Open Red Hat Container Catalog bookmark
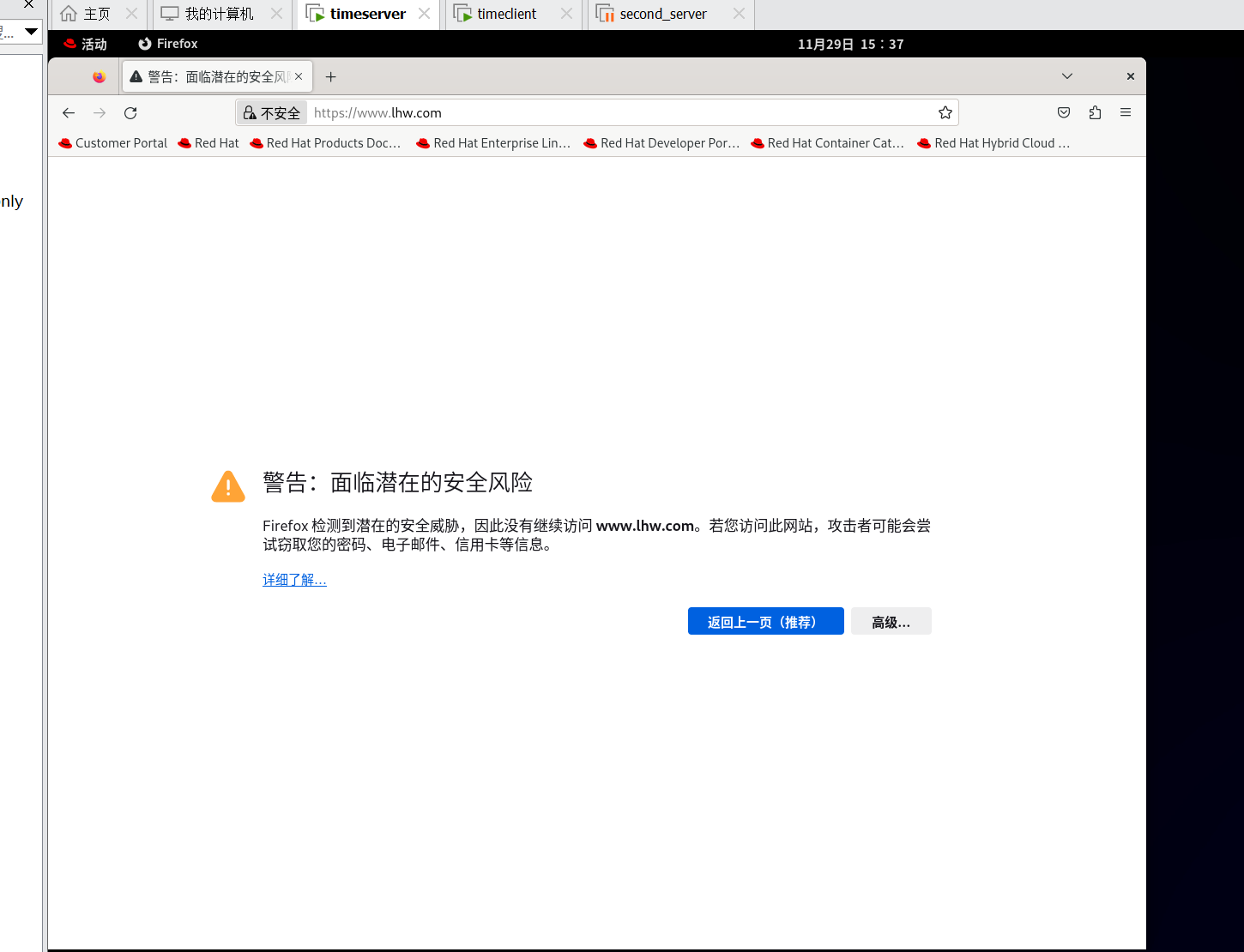The image size is (1244, 952). point(828,143)
